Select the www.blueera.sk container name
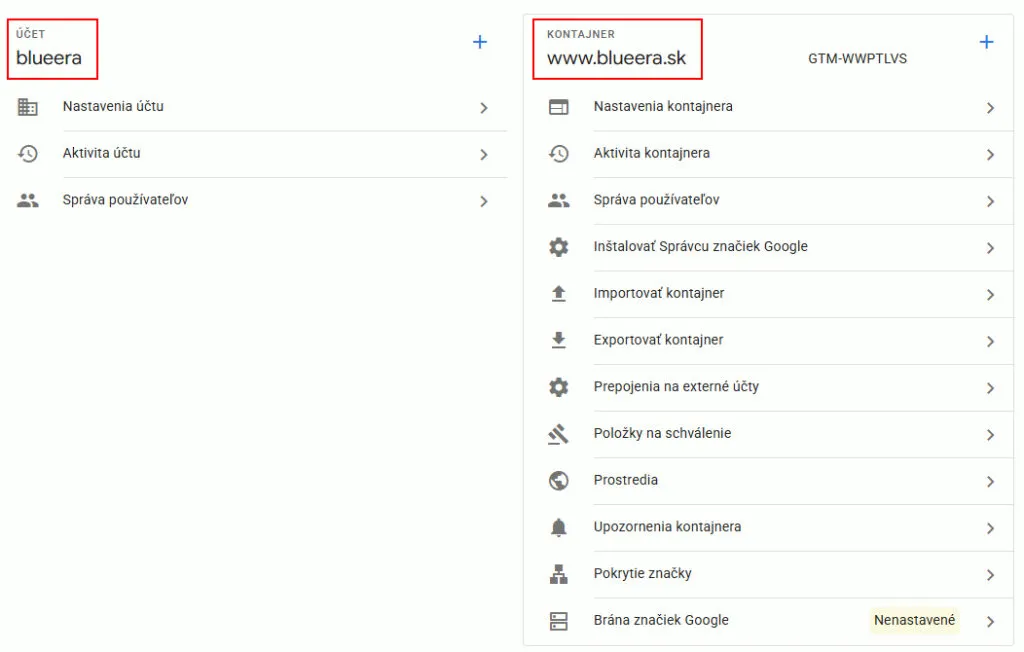1024x652 pixels. [616, 58]
